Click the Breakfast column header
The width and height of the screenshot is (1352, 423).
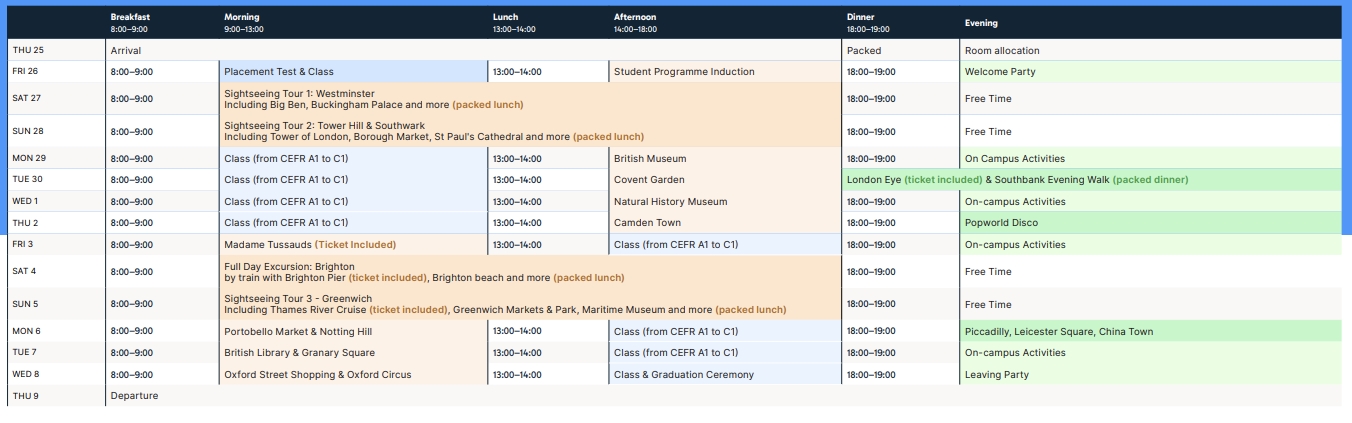pyautogui.click(x=130, y=23)
